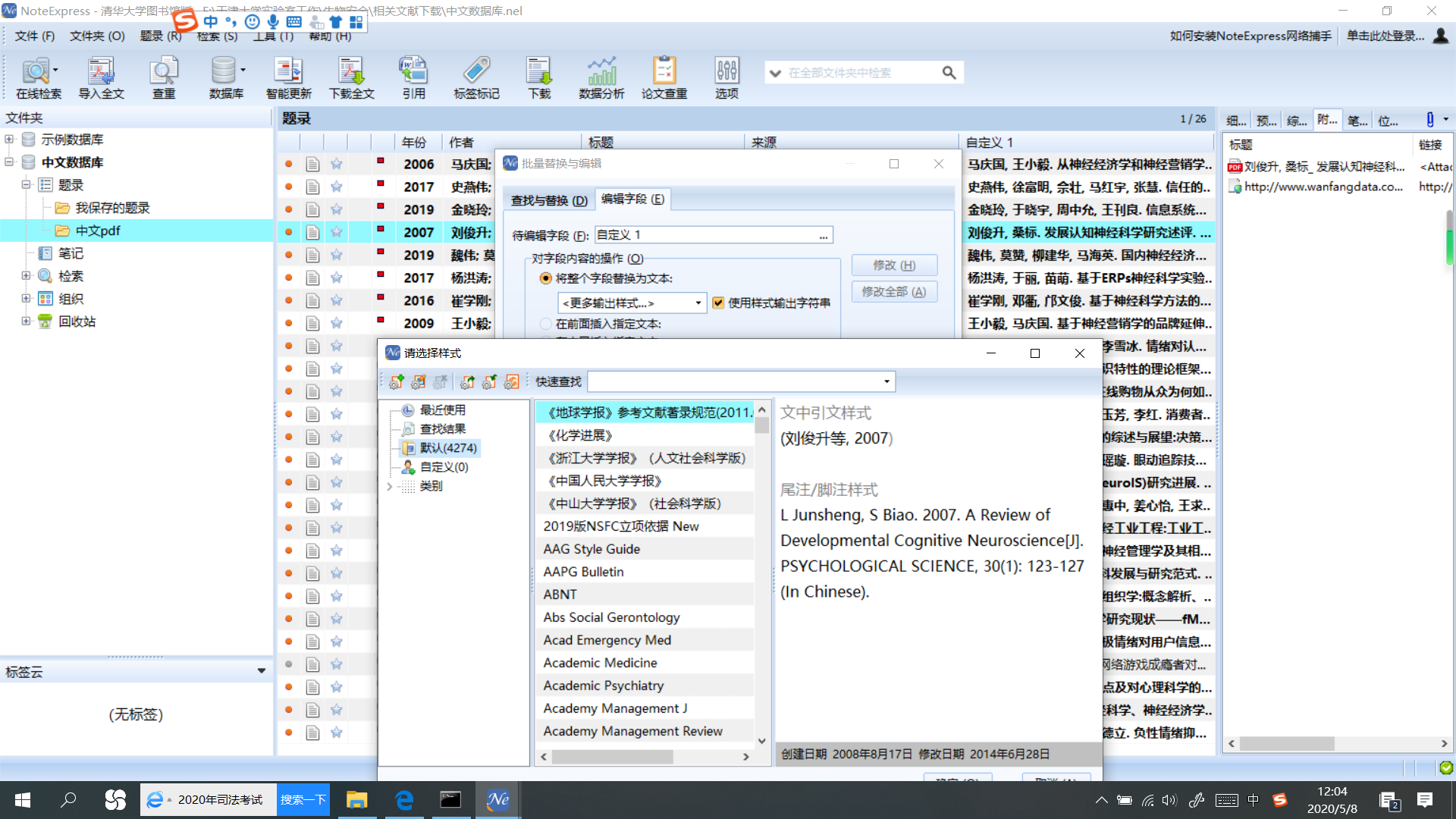The image size is (1456, 819).
Task: Expand the 类别 node in style dialog
Action: point(389,486)
